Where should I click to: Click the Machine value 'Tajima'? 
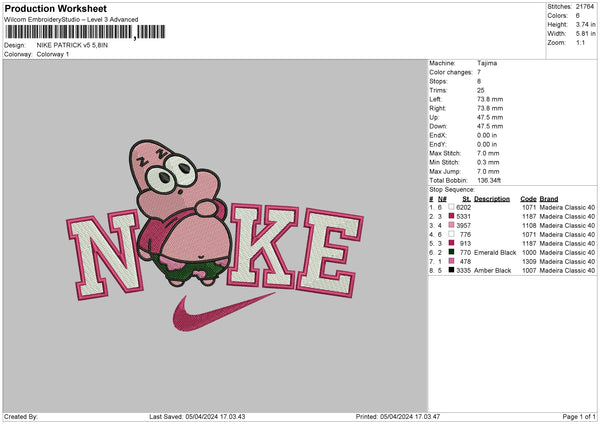click(x=487, y=63)
